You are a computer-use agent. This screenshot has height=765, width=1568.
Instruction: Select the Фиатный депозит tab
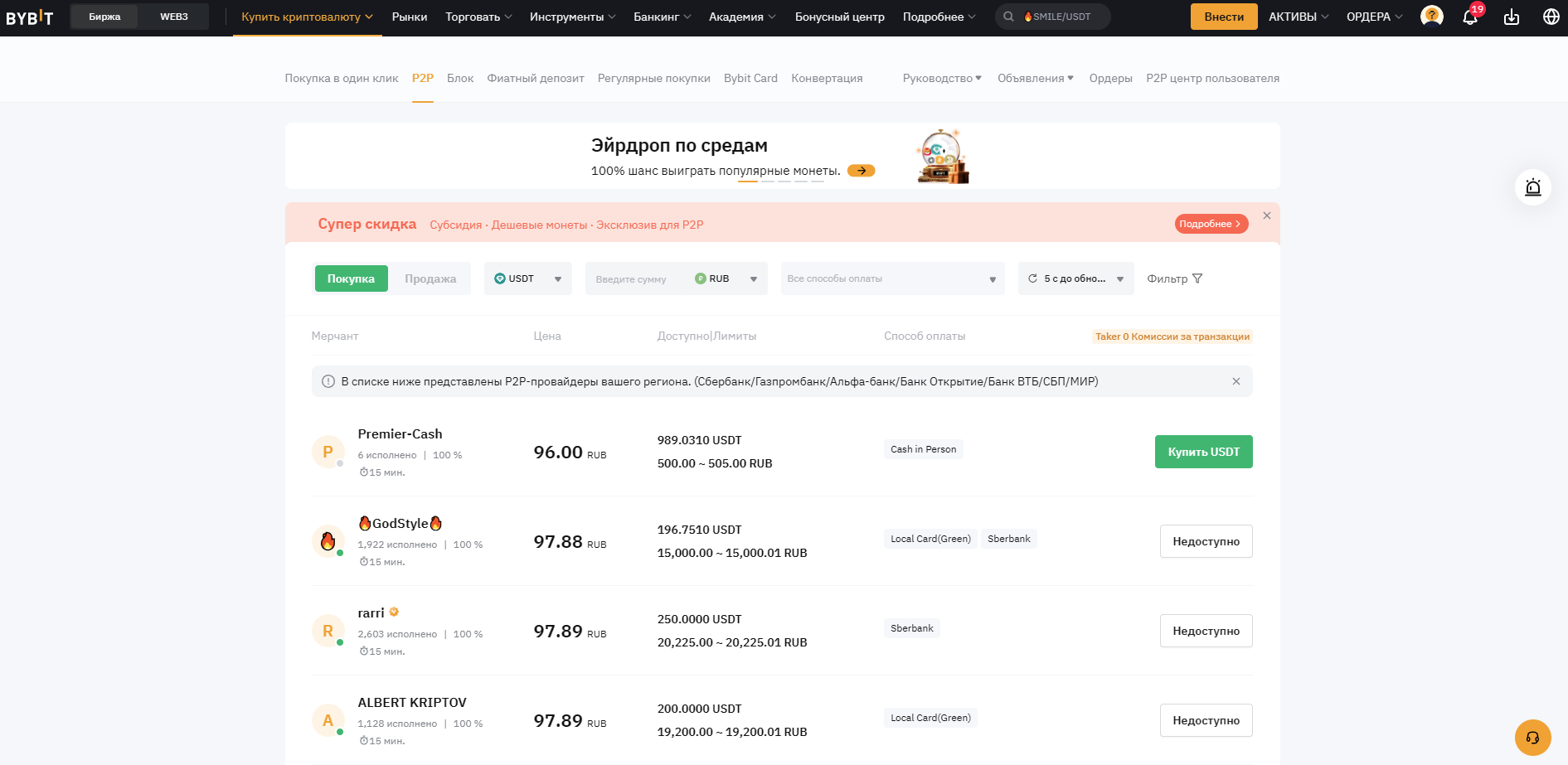(536, 78)
